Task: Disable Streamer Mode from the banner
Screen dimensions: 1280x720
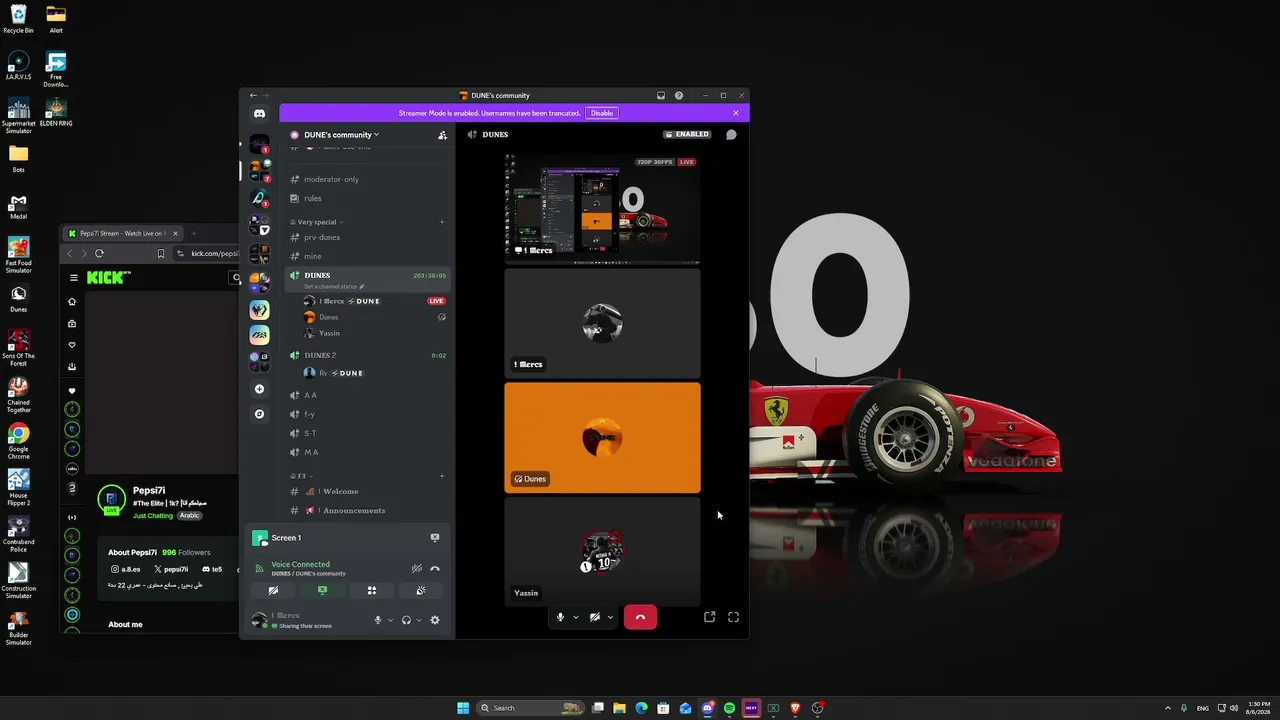Action: tap(602, 113)
